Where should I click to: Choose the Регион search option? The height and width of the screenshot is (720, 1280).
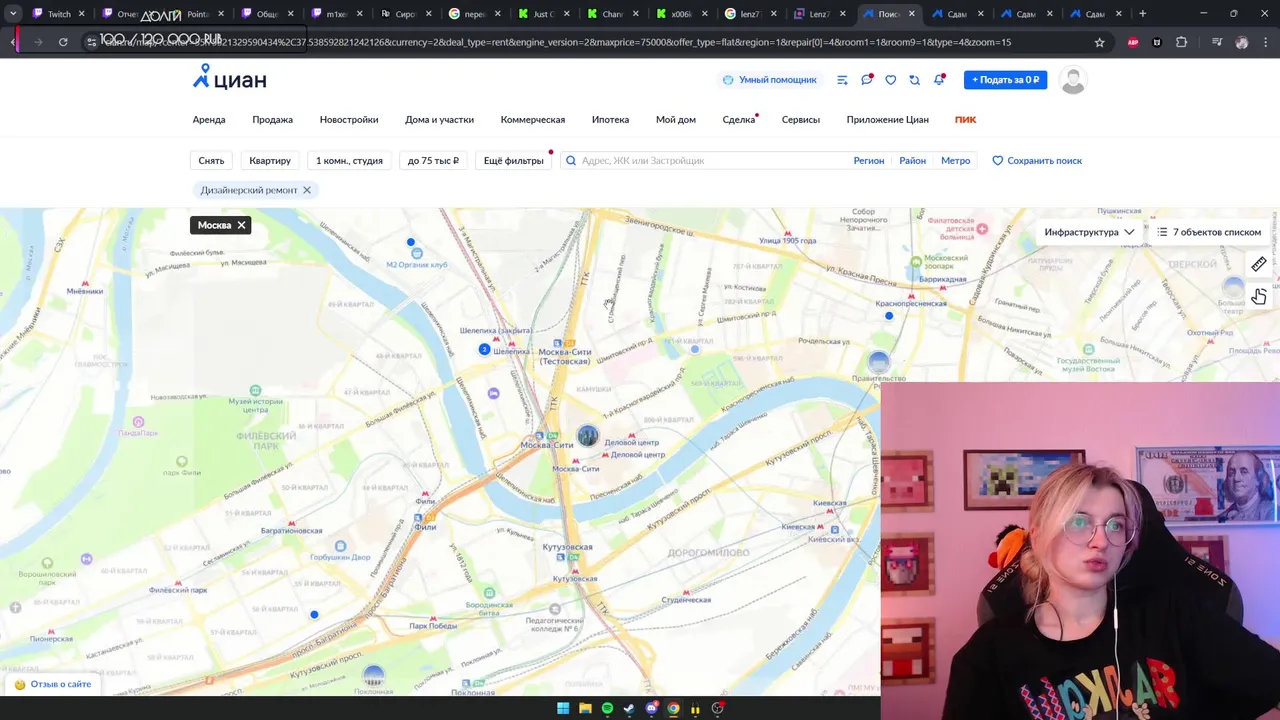[x=869, y=160]
